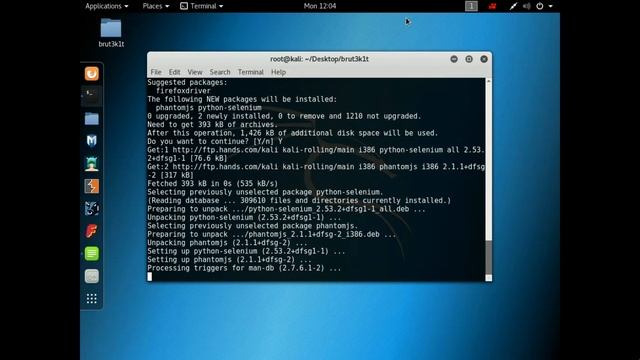This screenshot has height=360, width=640.
Task: Maximize the terminal window
Action: point(469,59)
